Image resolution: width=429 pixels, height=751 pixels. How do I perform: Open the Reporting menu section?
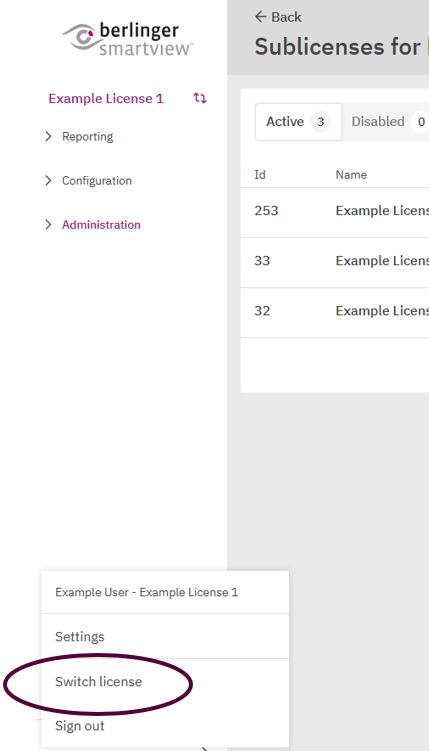(88, 137)
